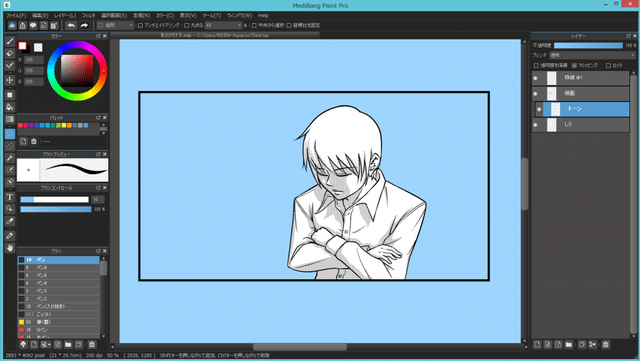Screen dimensions: 640x361
Task: Float the ブラシ panel
Action: [98, 251]
